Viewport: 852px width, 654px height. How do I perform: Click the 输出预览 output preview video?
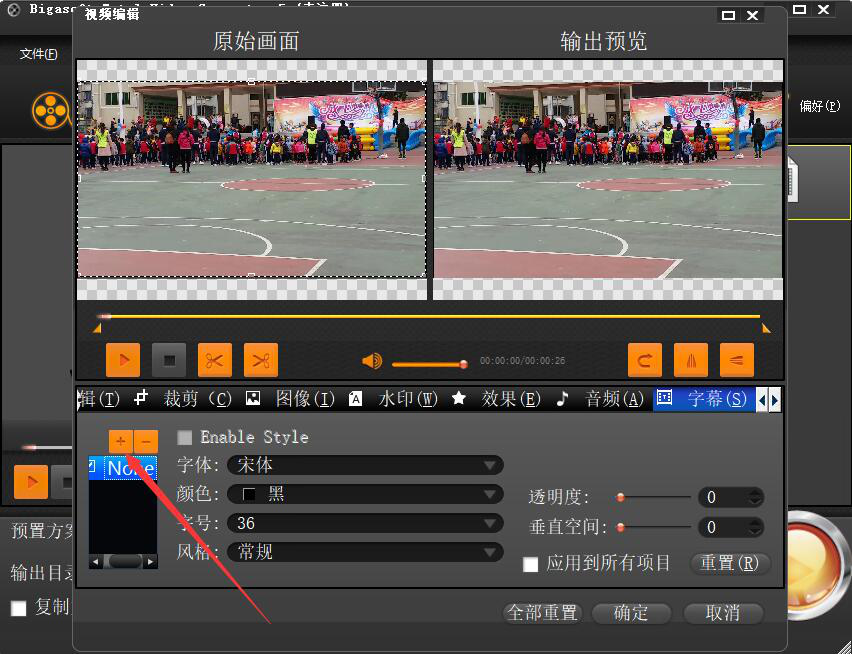[x=608, y=179]
